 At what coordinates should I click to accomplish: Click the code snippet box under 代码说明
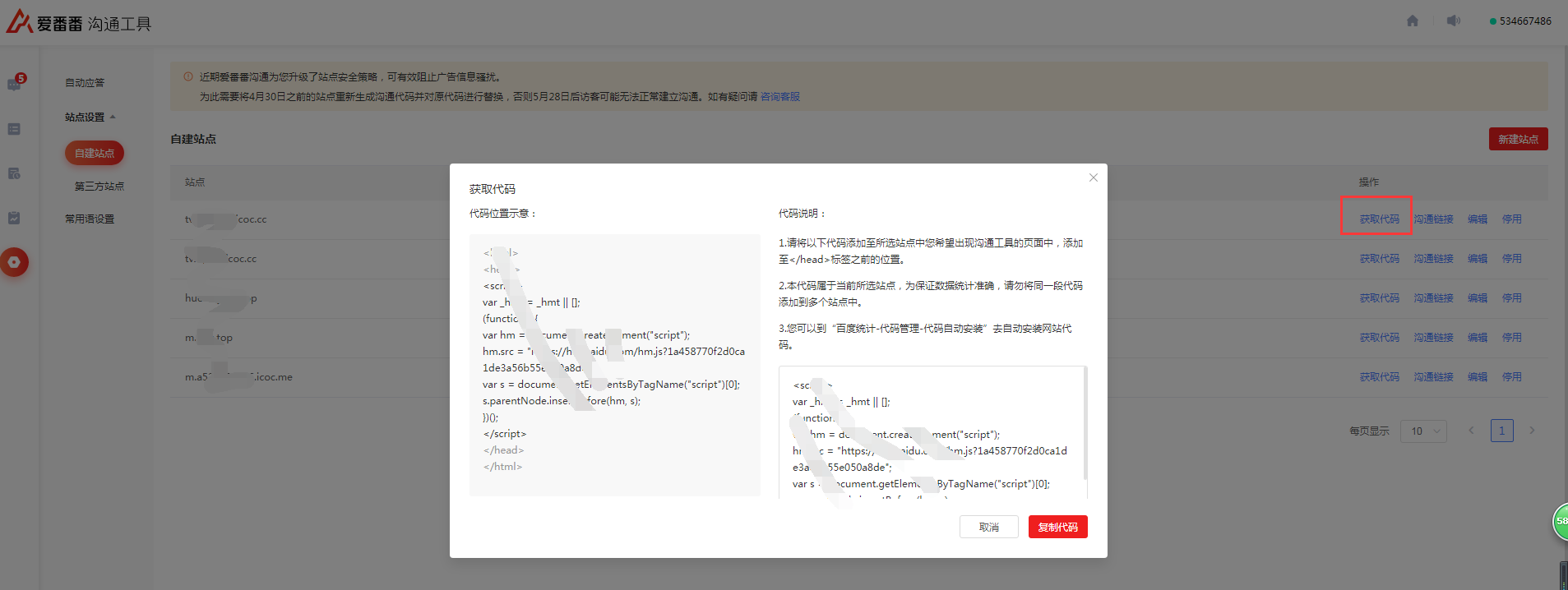[x=932, y=432]
